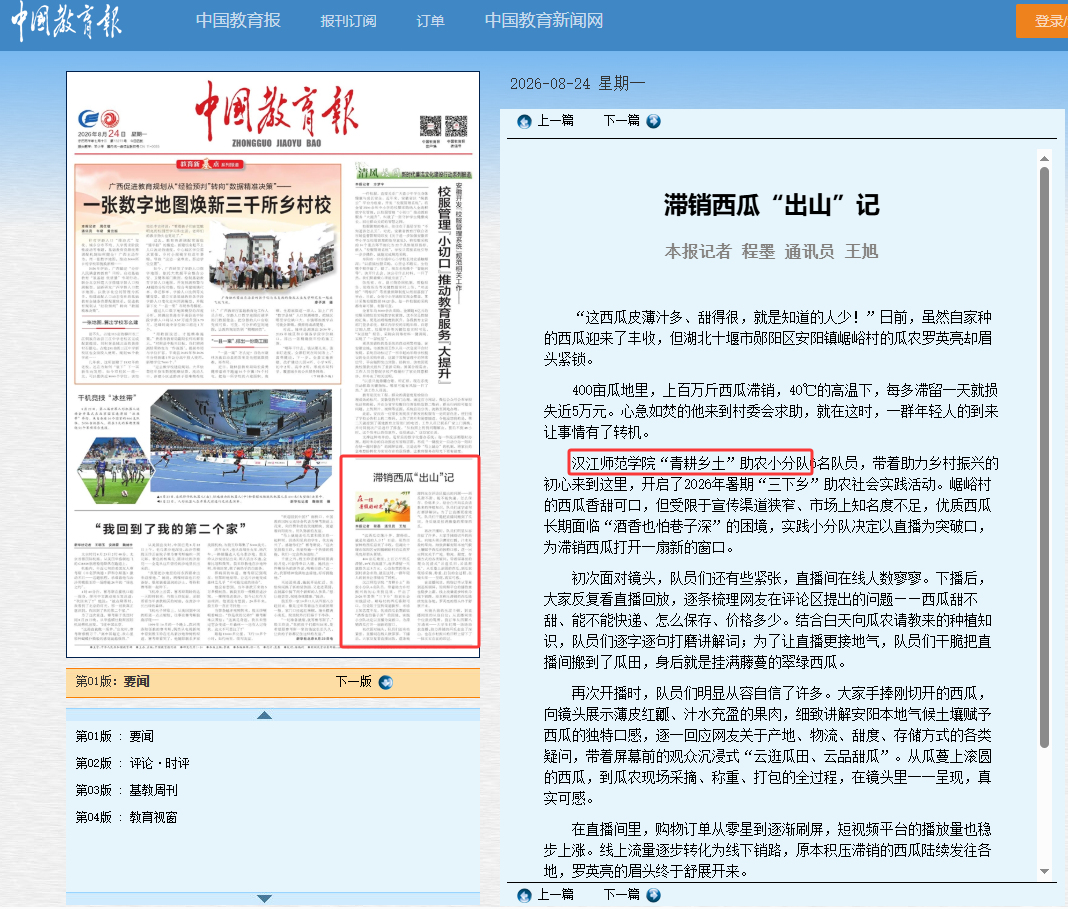Click 第01版：要闻 current page label

tap(112, 682)
